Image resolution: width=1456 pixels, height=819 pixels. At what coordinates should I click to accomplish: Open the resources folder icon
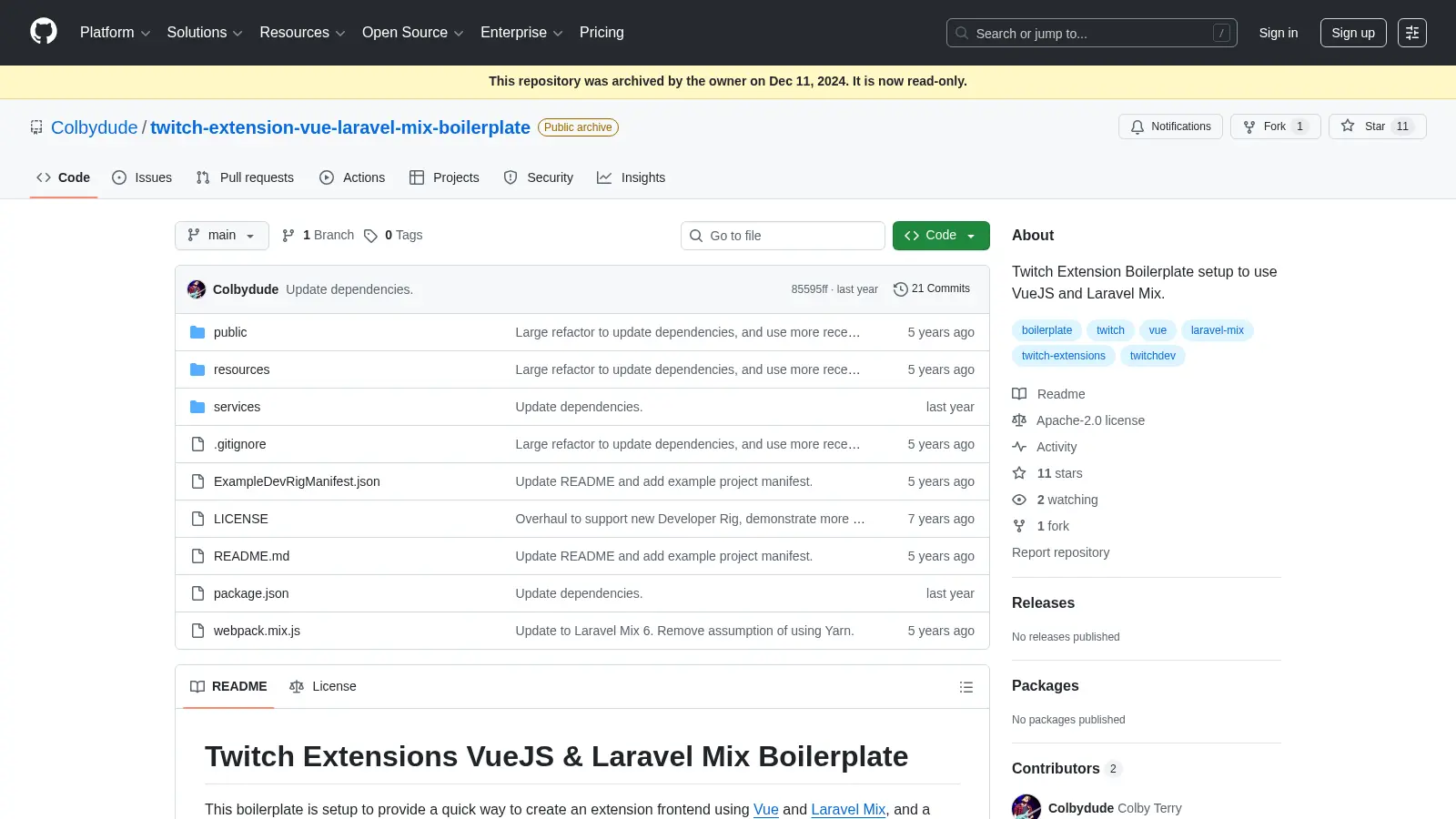(197, 369)
